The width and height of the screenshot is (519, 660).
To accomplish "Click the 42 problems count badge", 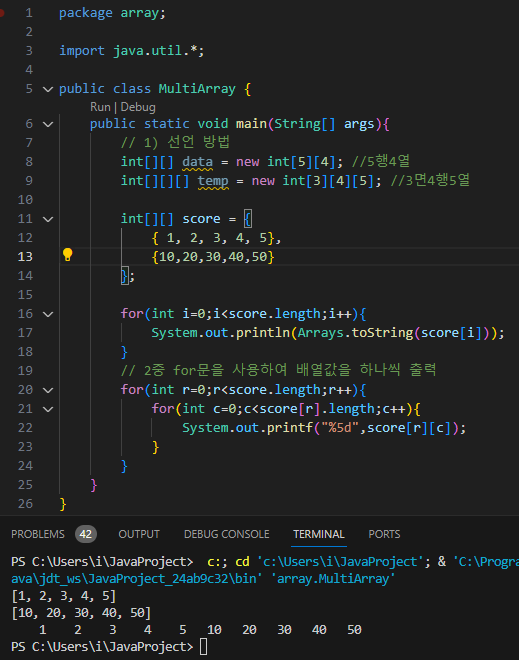I will click(86, 534).
